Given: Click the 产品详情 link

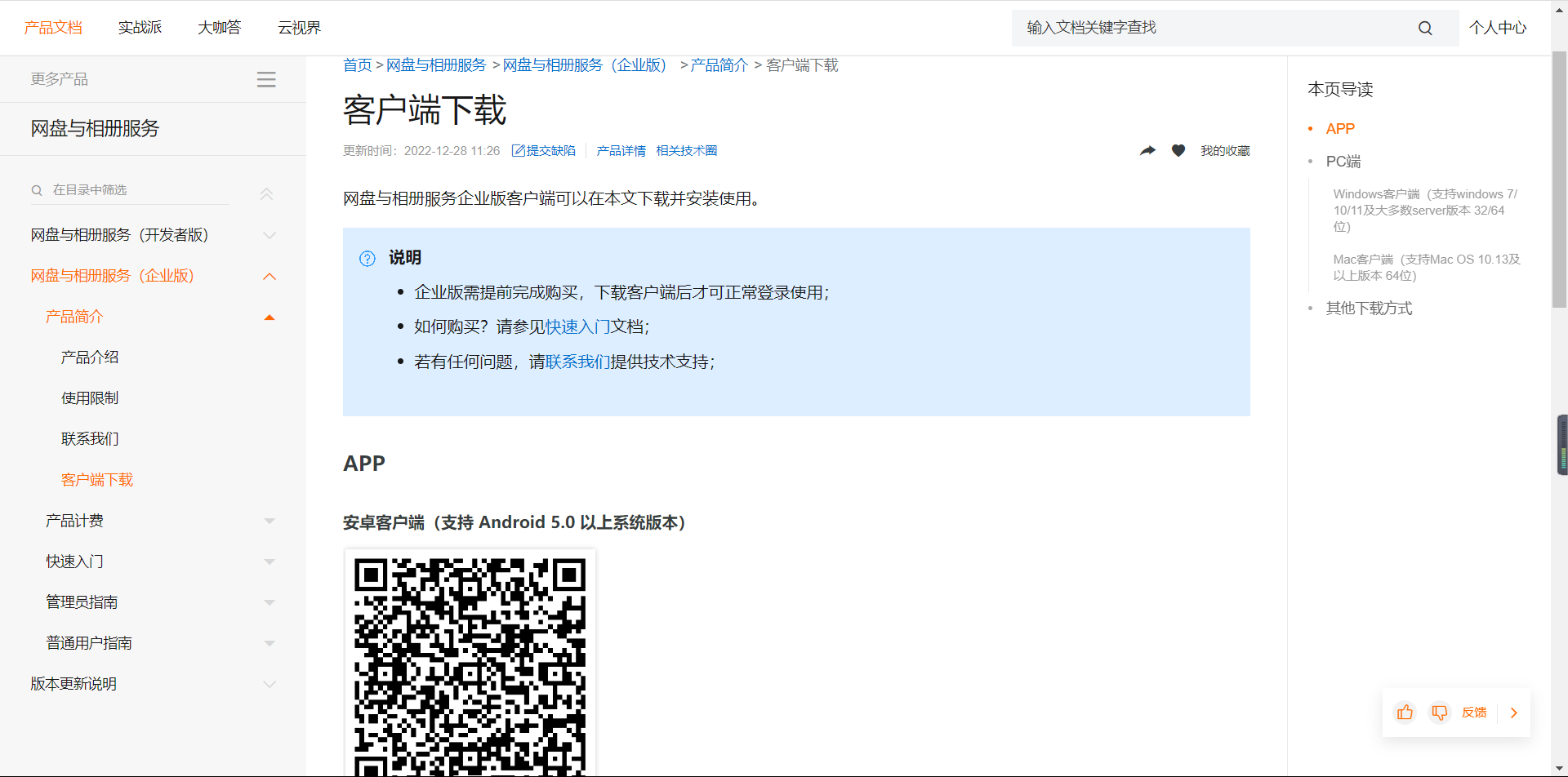Looking at the screenshot, I should tap(621, 151).
